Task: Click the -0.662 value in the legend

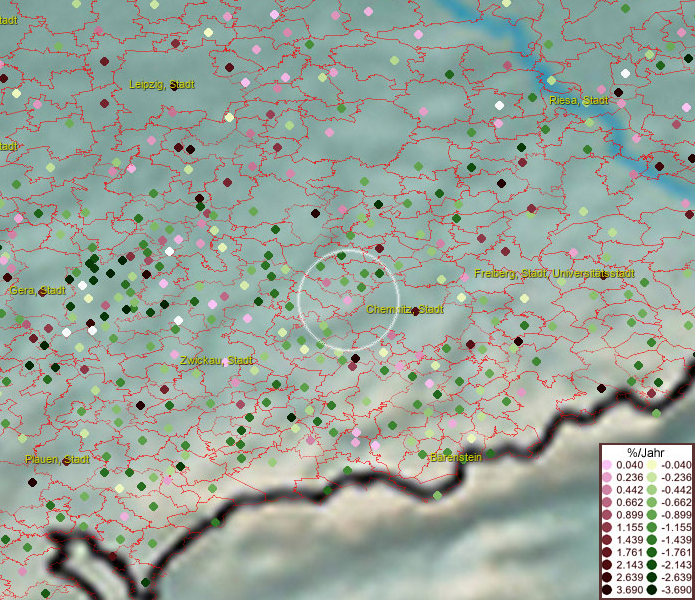Action: pyautogui.click(x=676, y=503)
